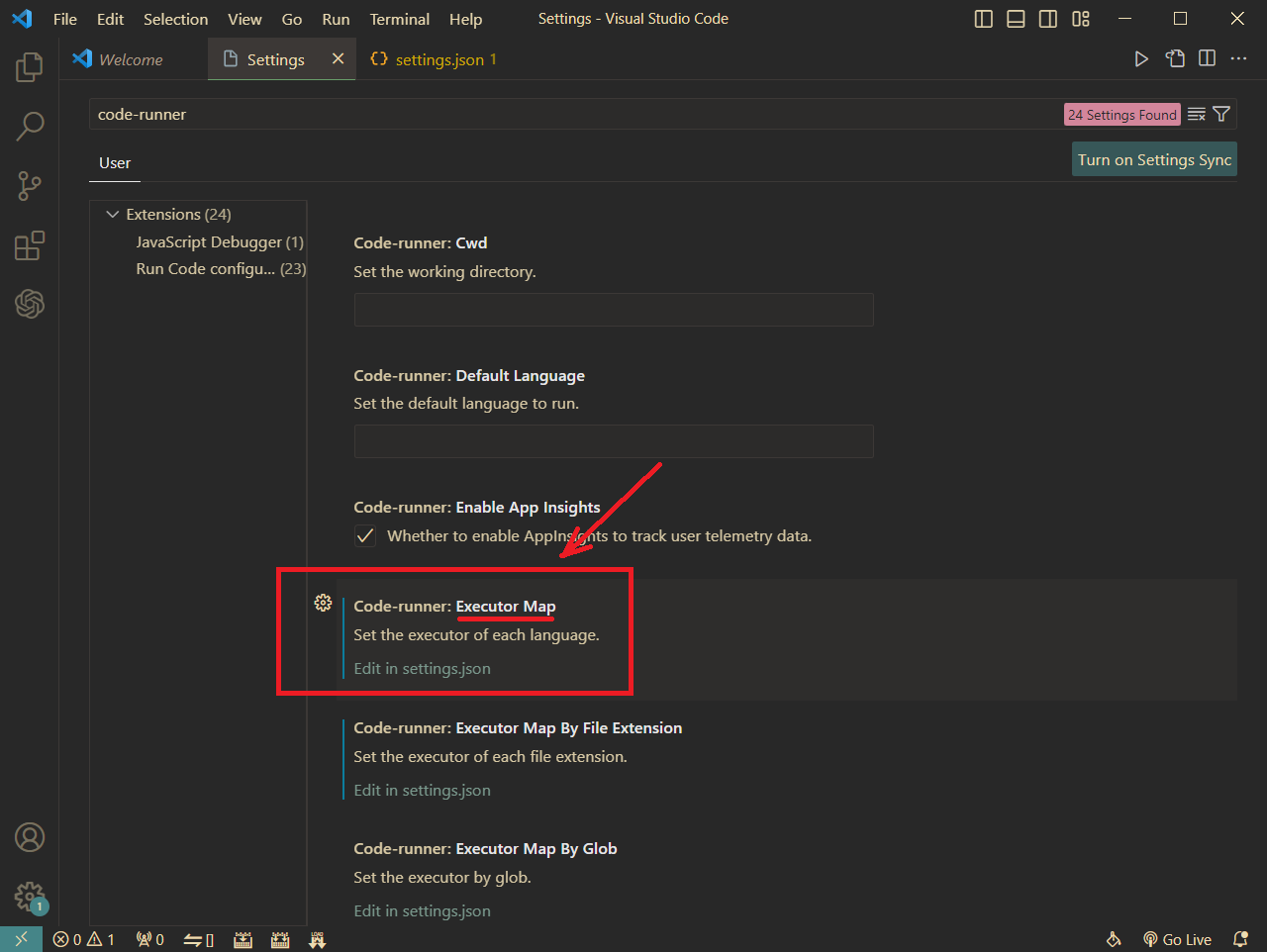Click the kit selector icon left of Go Live
Viewport: 1267px width, 952px height.
(x=1114, y=939)
